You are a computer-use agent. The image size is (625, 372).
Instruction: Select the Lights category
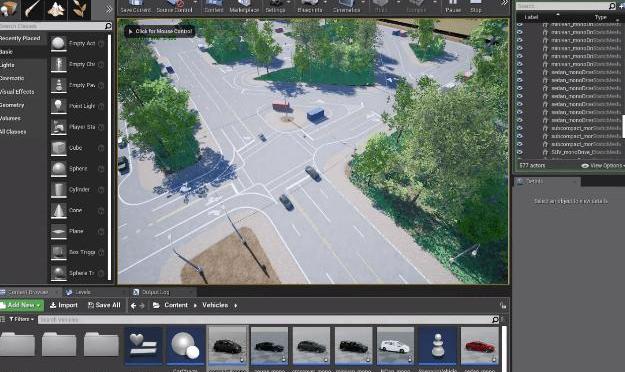pyautogui.click(x=7, y=65)
